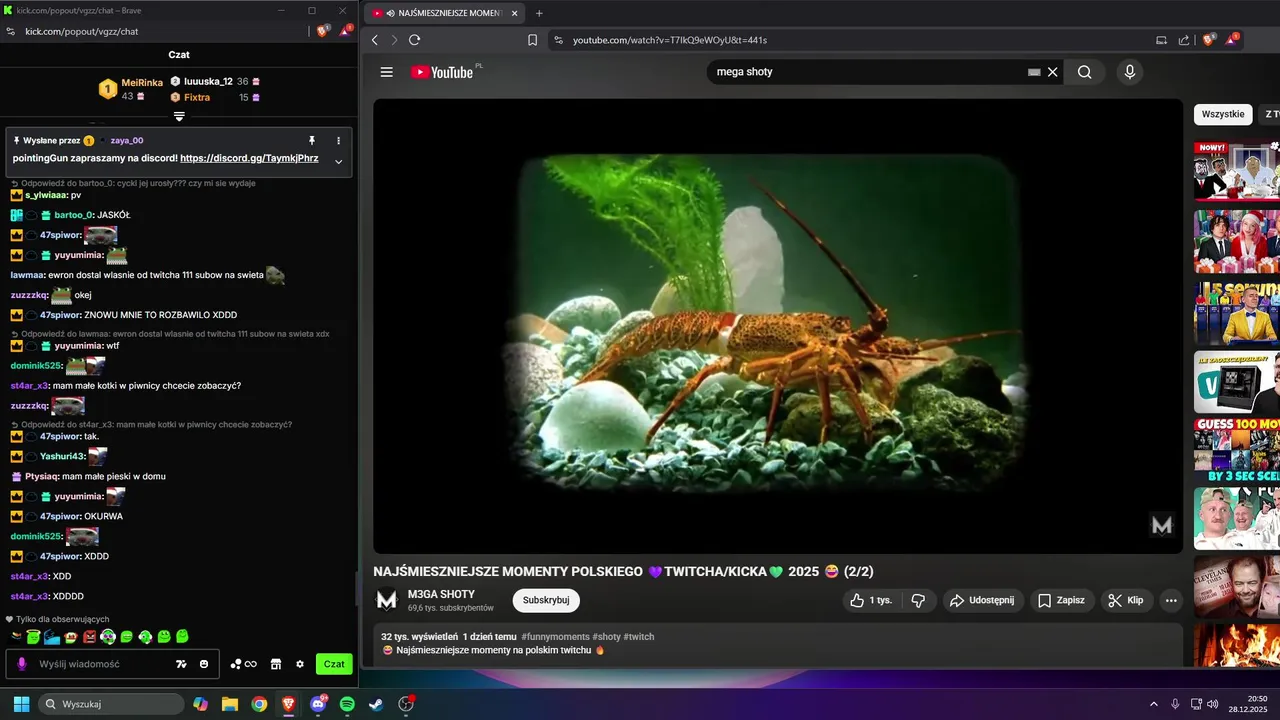This screenshot has width=1280, height=720.
Task: Clear the YouTube search query with X
Action: [1053, 72]
